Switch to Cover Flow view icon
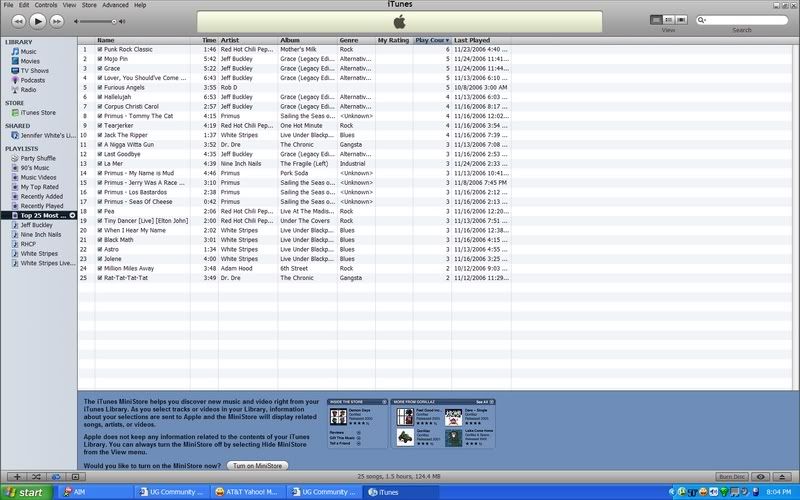This screenshot has width=800, height=500. point(681,20)
